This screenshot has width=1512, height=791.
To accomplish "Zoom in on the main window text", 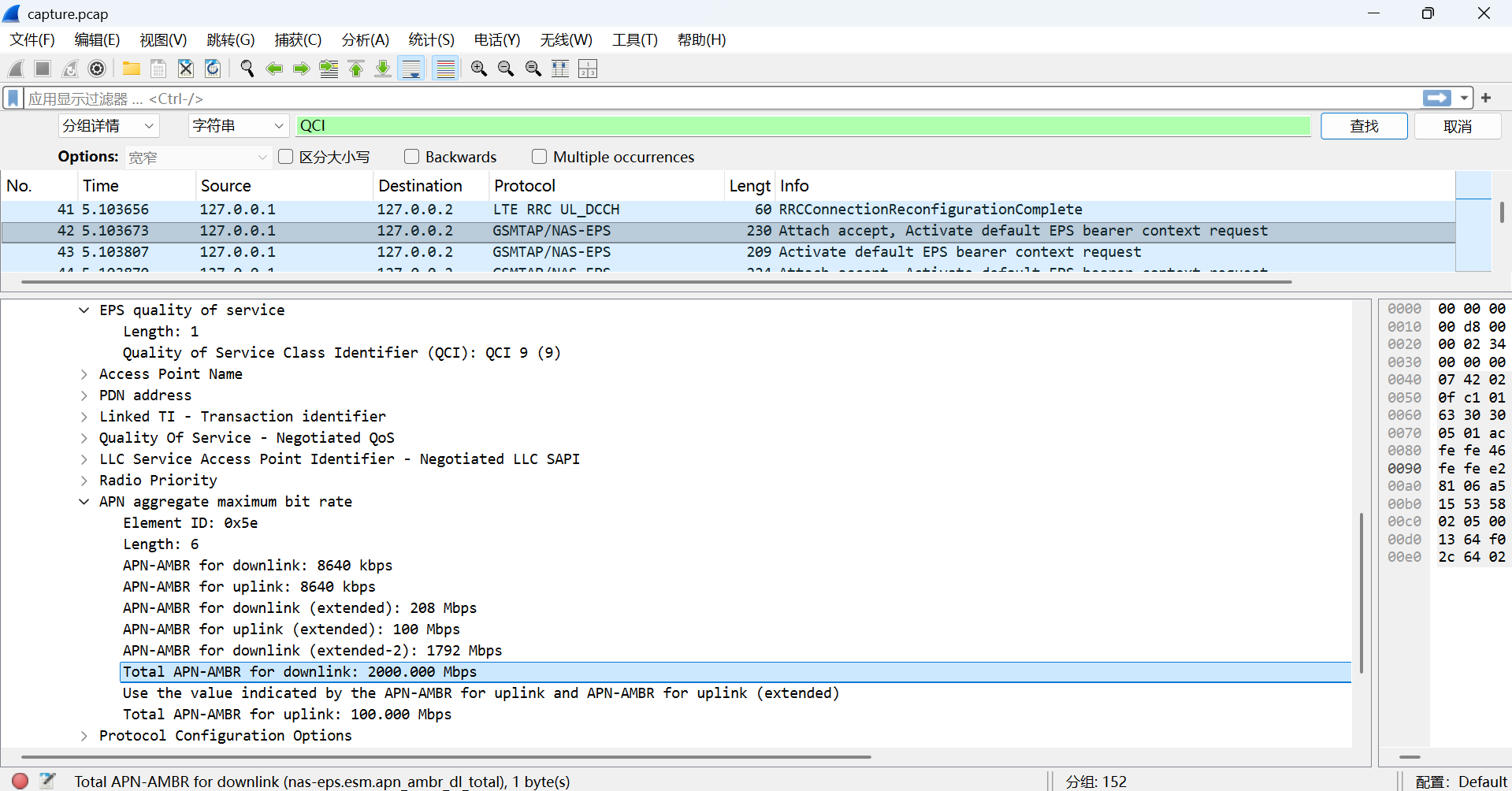I will click(x=478, y=69).
